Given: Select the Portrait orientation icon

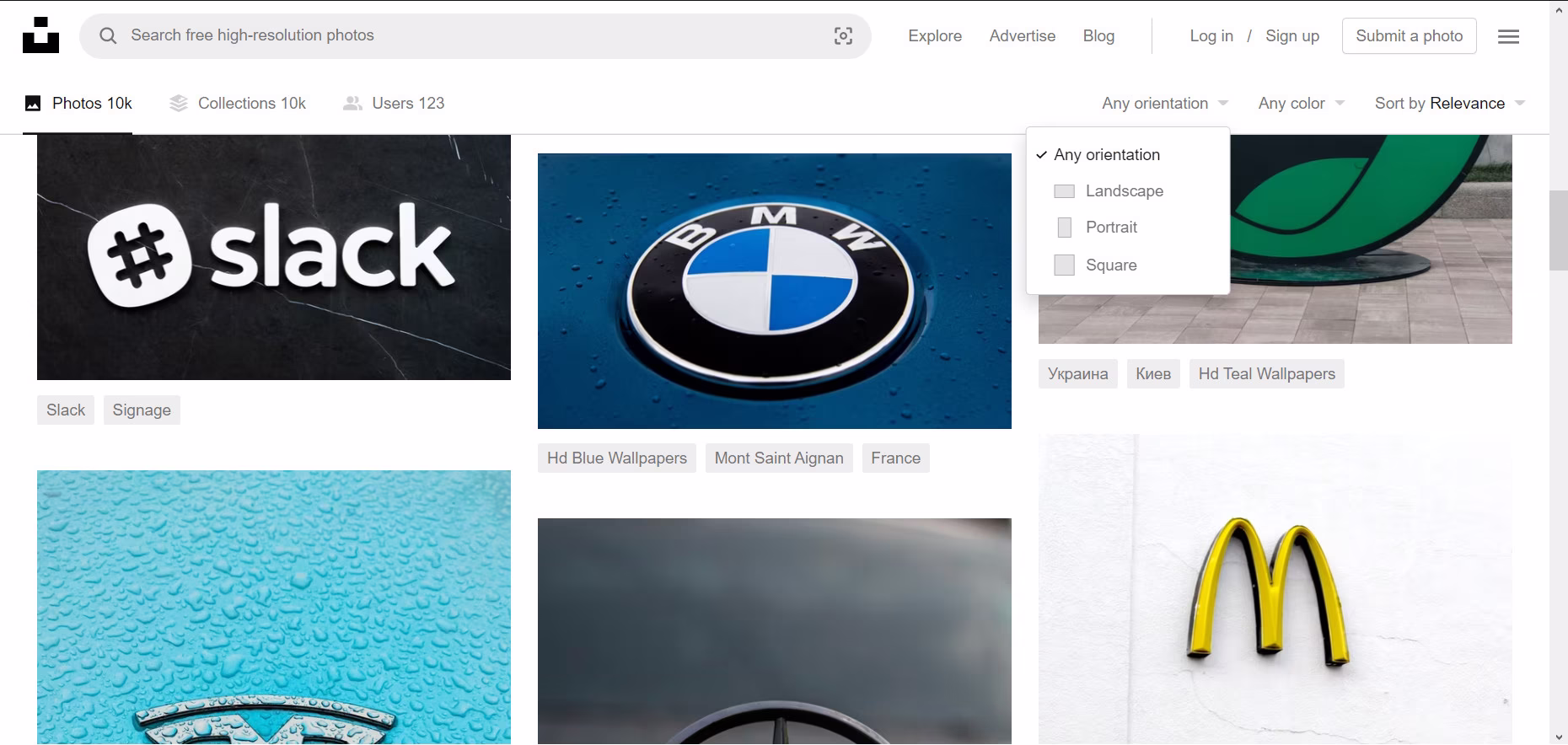Looking at the screenshot, I should click(1065, 228).
